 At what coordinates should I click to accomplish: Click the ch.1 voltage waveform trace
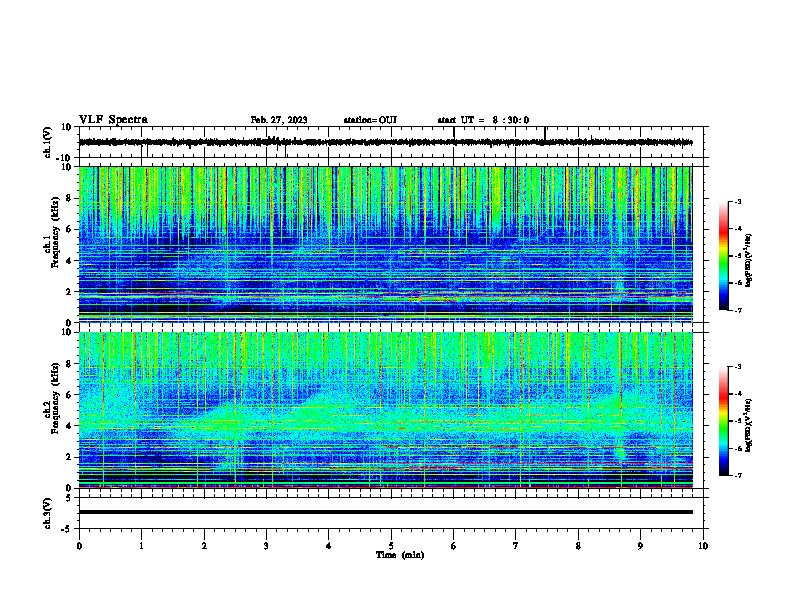pos(385,142)
